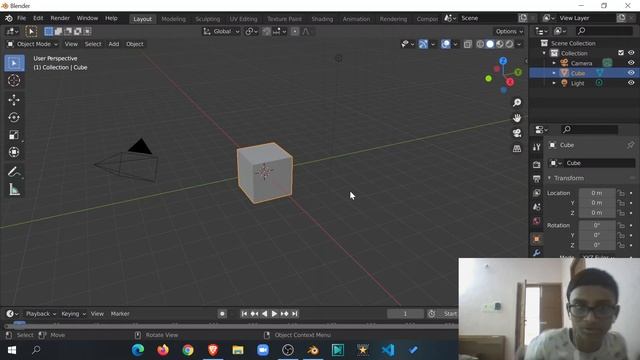Switch to the Modeling workspace tab

(x=173, y=19)
